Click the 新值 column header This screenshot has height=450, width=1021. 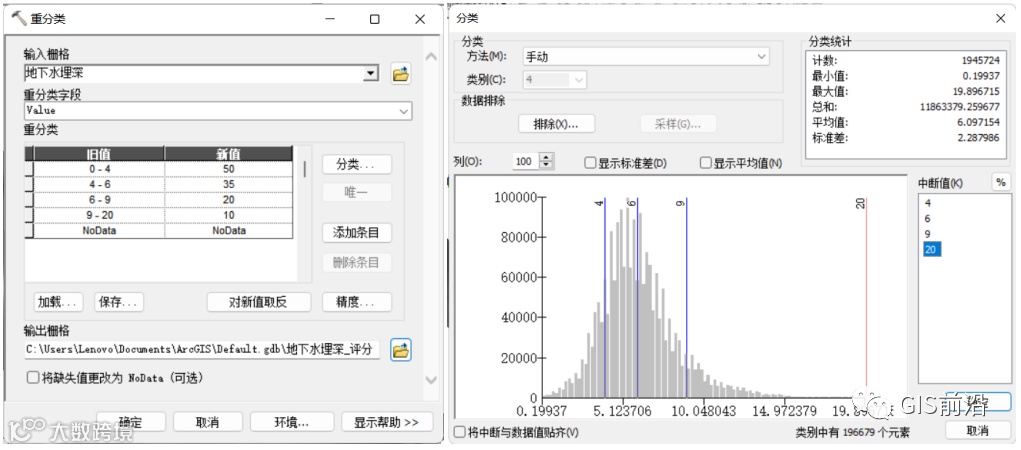coord(229,154)
